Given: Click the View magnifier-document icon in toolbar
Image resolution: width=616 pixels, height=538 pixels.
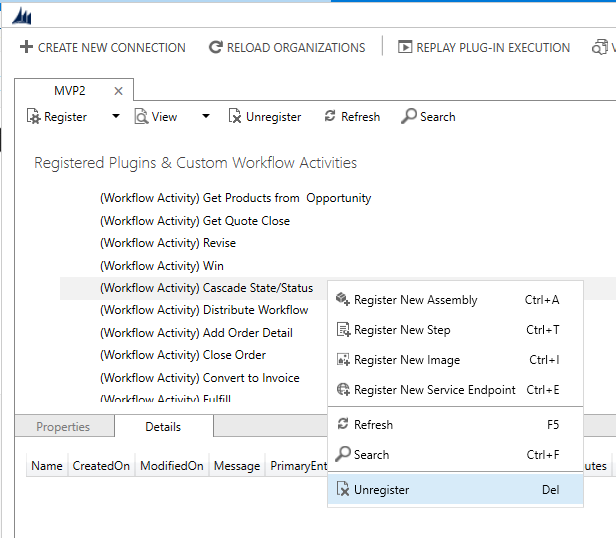Looking at the screenshot, I should pos(141,116).
